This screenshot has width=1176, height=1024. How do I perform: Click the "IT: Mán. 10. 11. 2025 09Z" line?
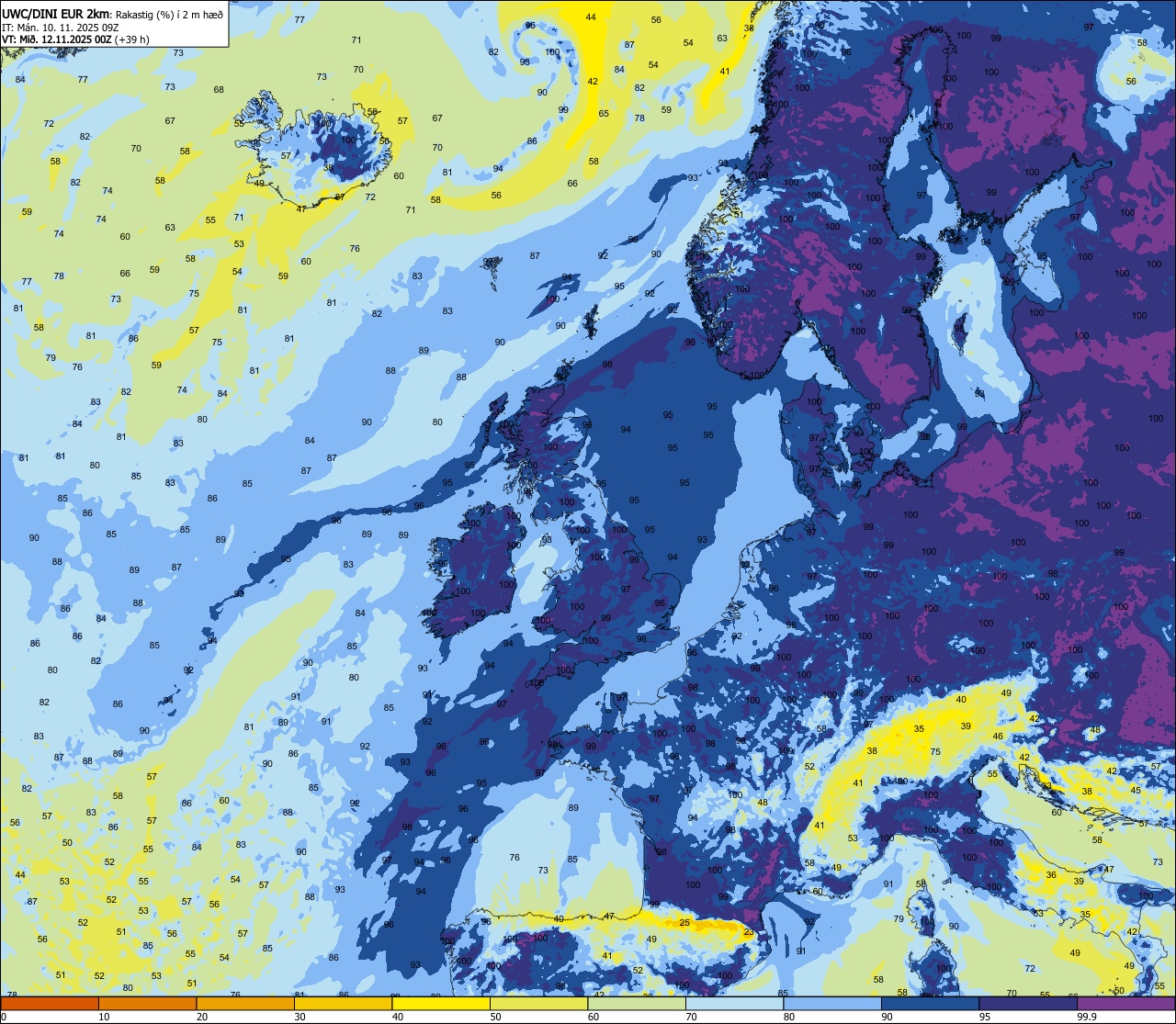[x=60, y=27]
